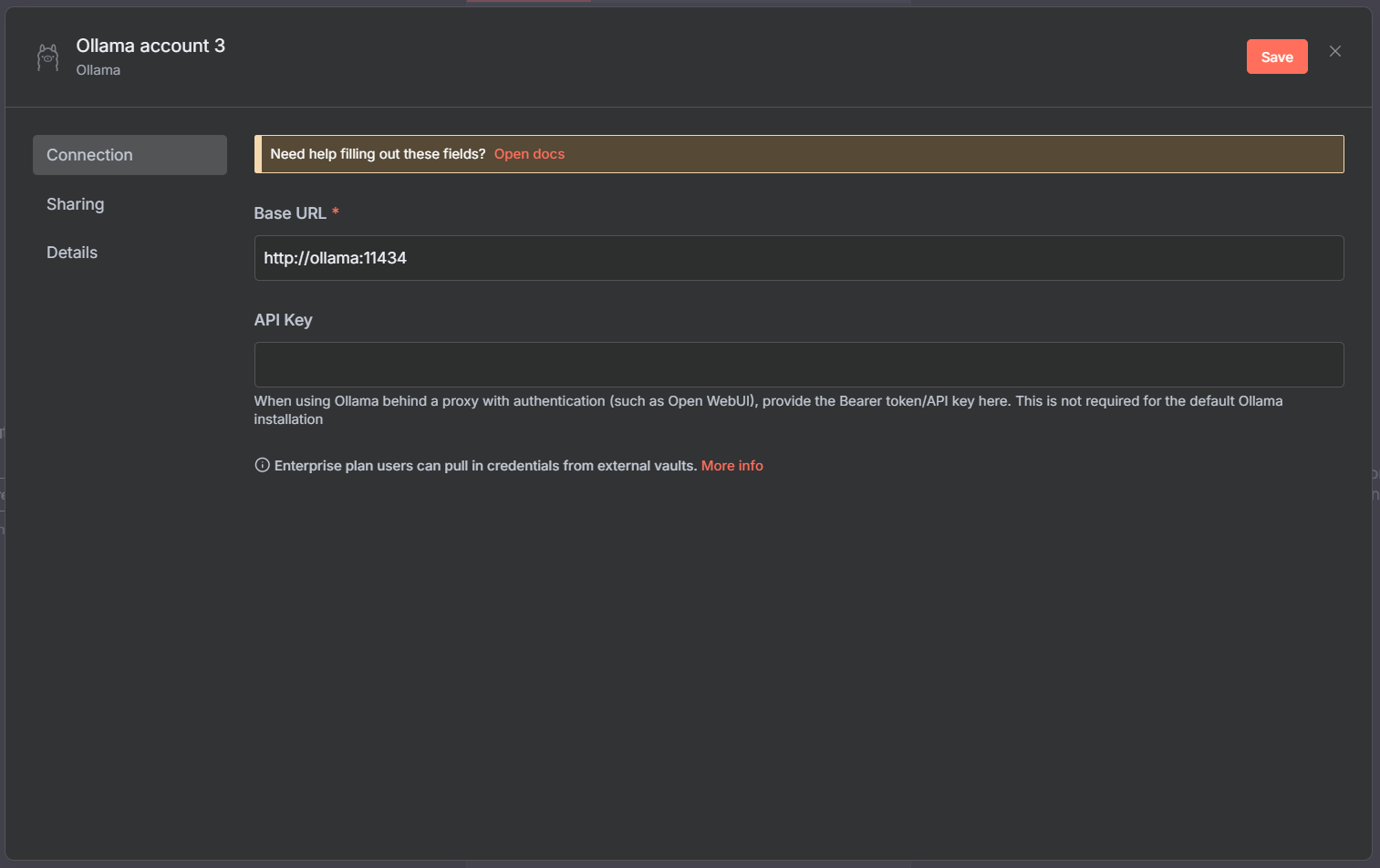Click the info circle icon beside Enterprise notice

(x=262, y=465)
